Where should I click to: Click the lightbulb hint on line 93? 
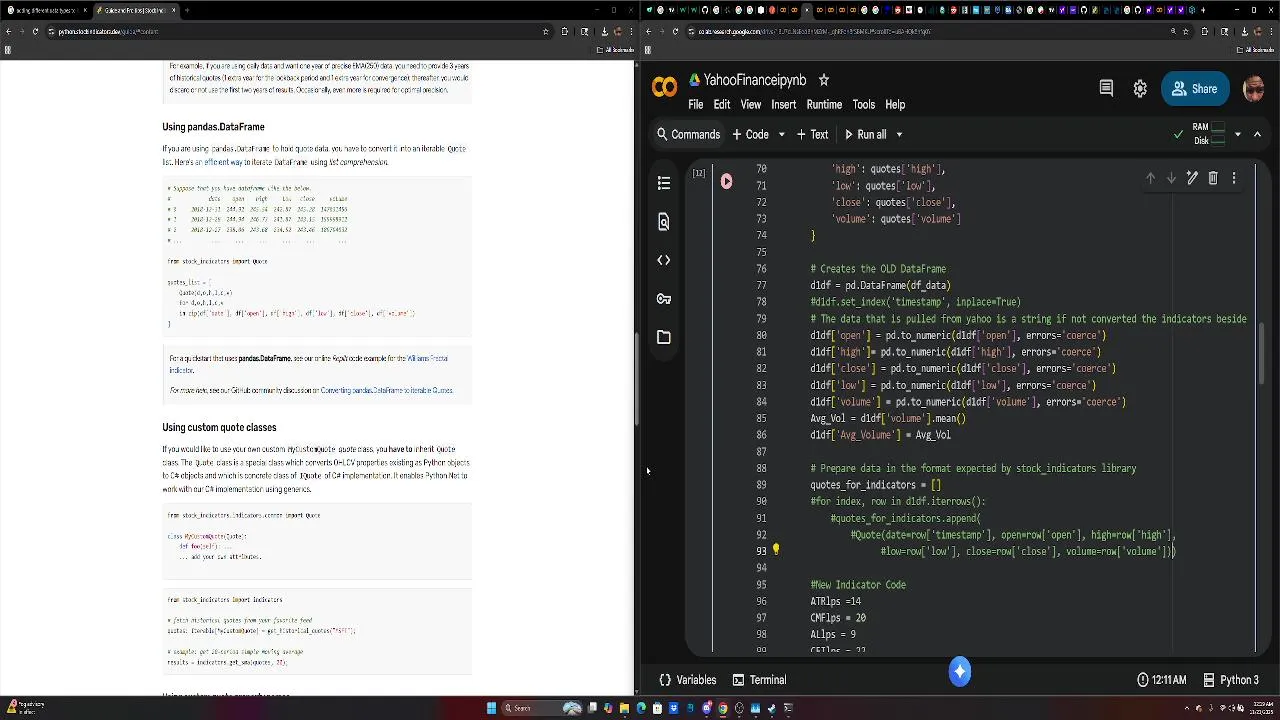pyautogui.click(x=776, y=550)
